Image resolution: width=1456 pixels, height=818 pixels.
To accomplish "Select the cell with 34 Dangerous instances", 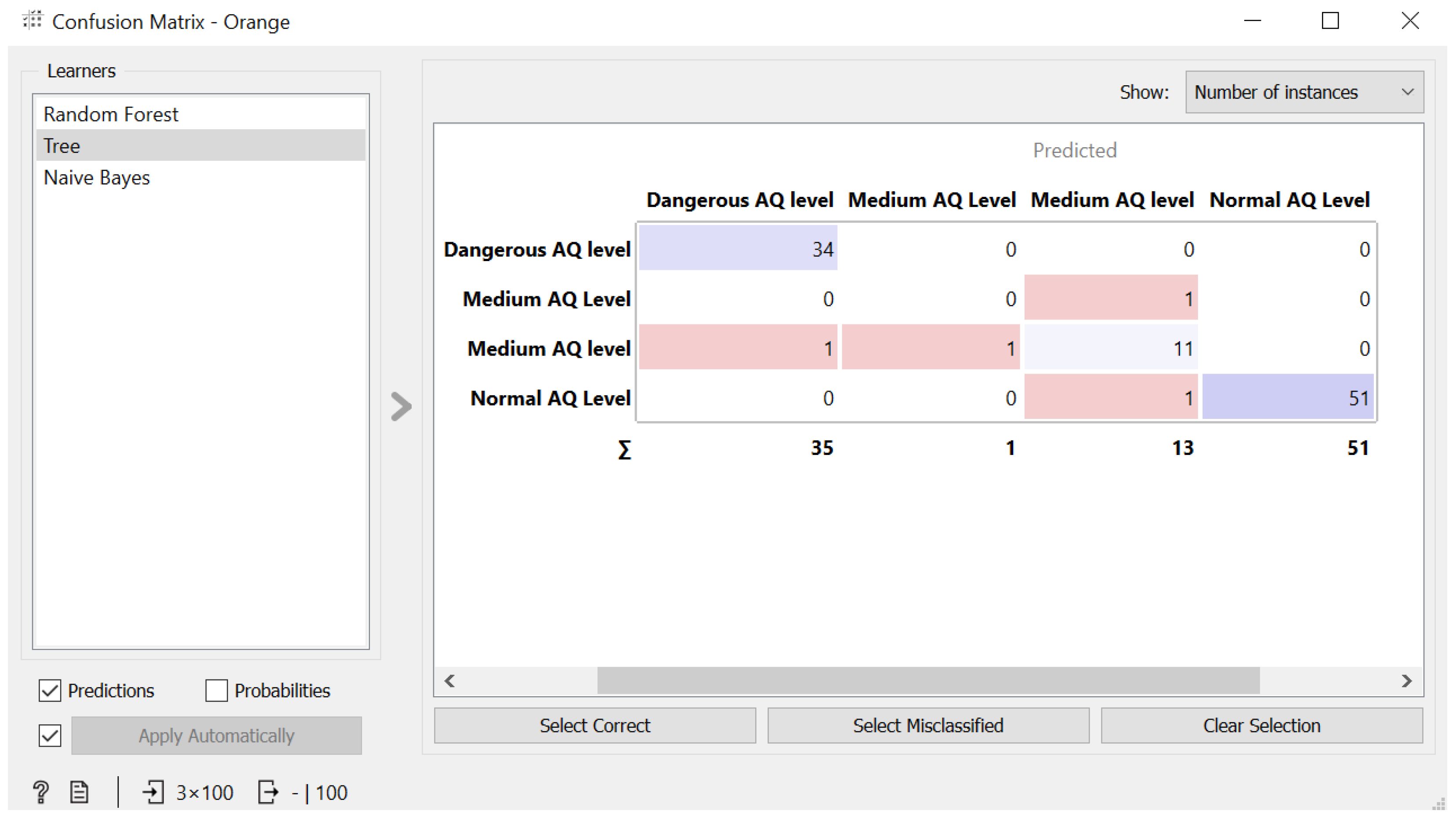I will coord(738,249).
